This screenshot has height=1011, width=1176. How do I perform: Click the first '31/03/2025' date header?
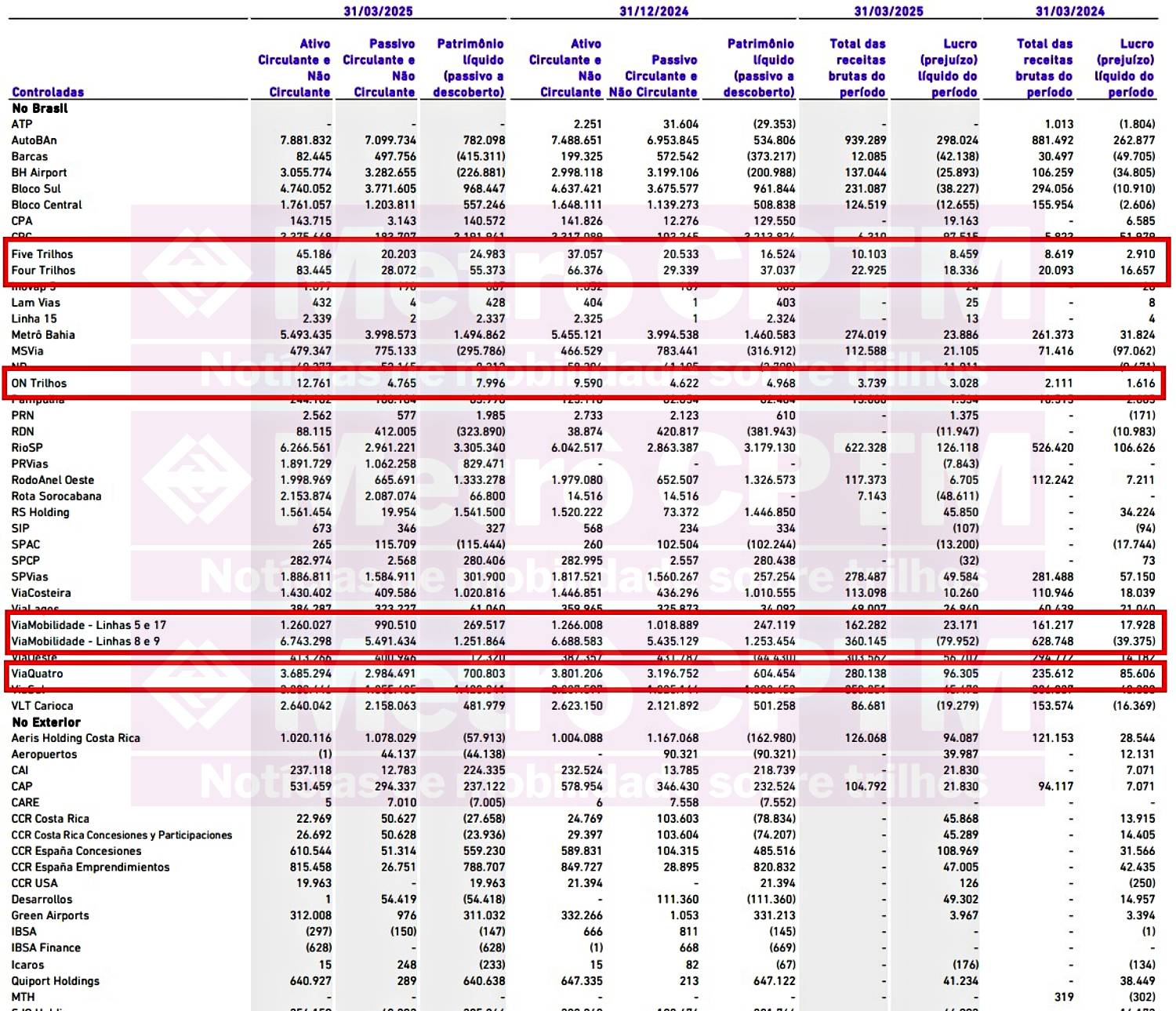pos(378,11)
